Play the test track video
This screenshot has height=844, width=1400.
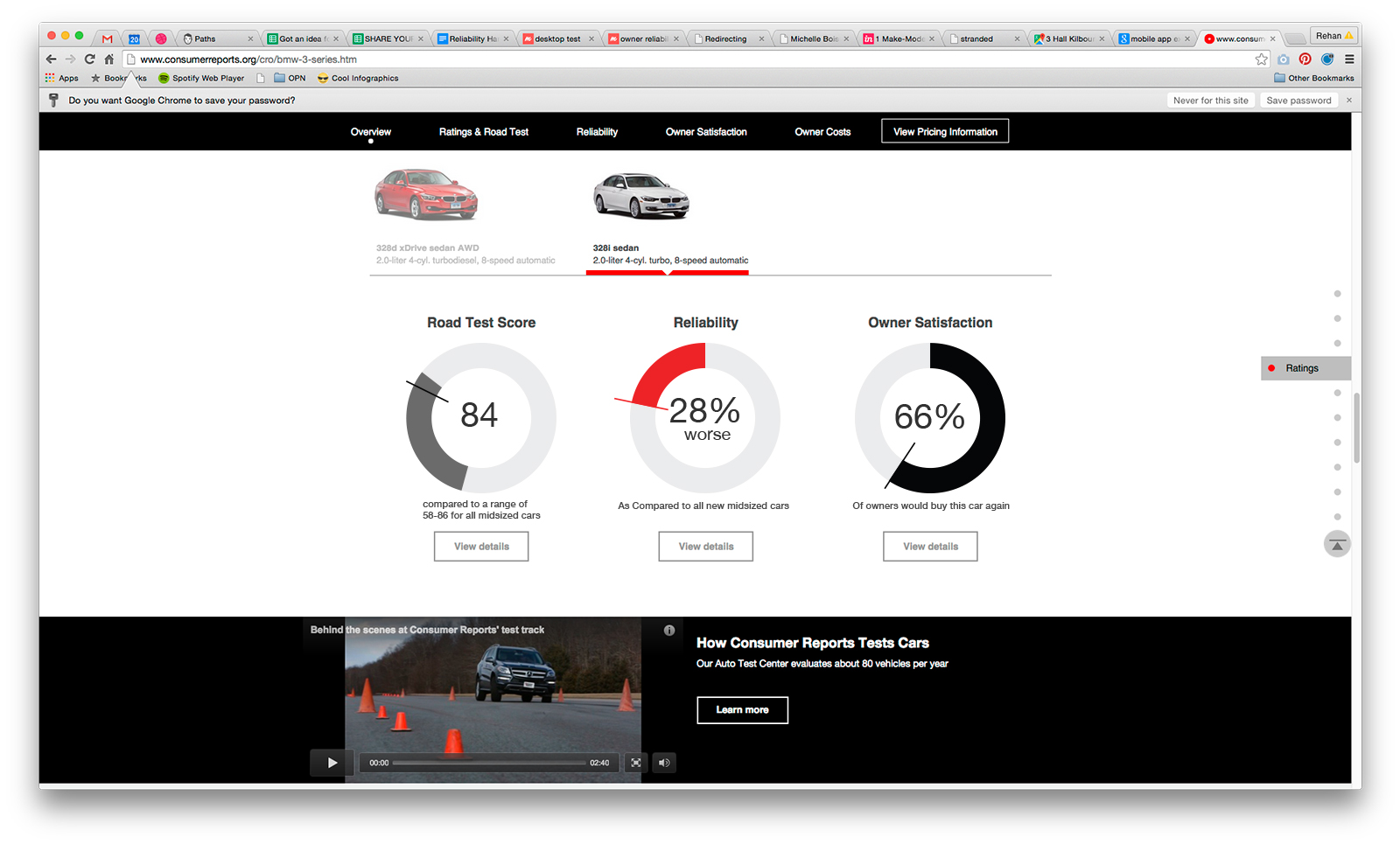332,763
